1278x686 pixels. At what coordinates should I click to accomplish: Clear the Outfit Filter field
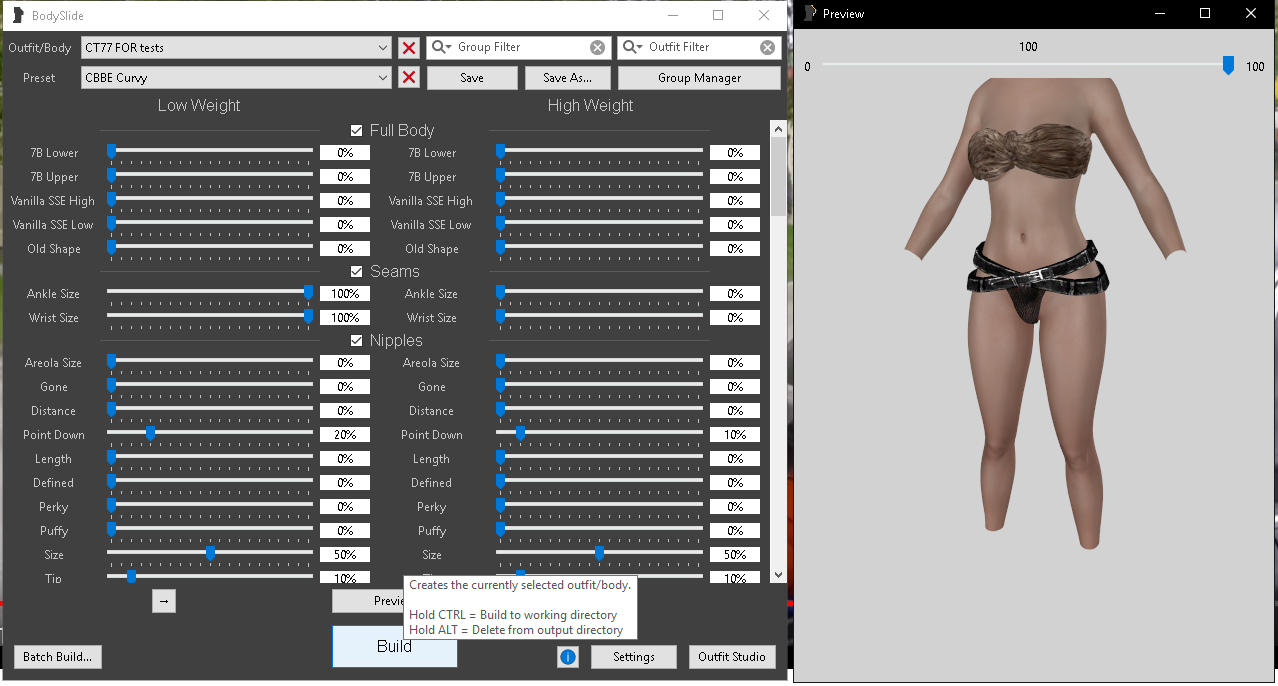tap(767, 48)
